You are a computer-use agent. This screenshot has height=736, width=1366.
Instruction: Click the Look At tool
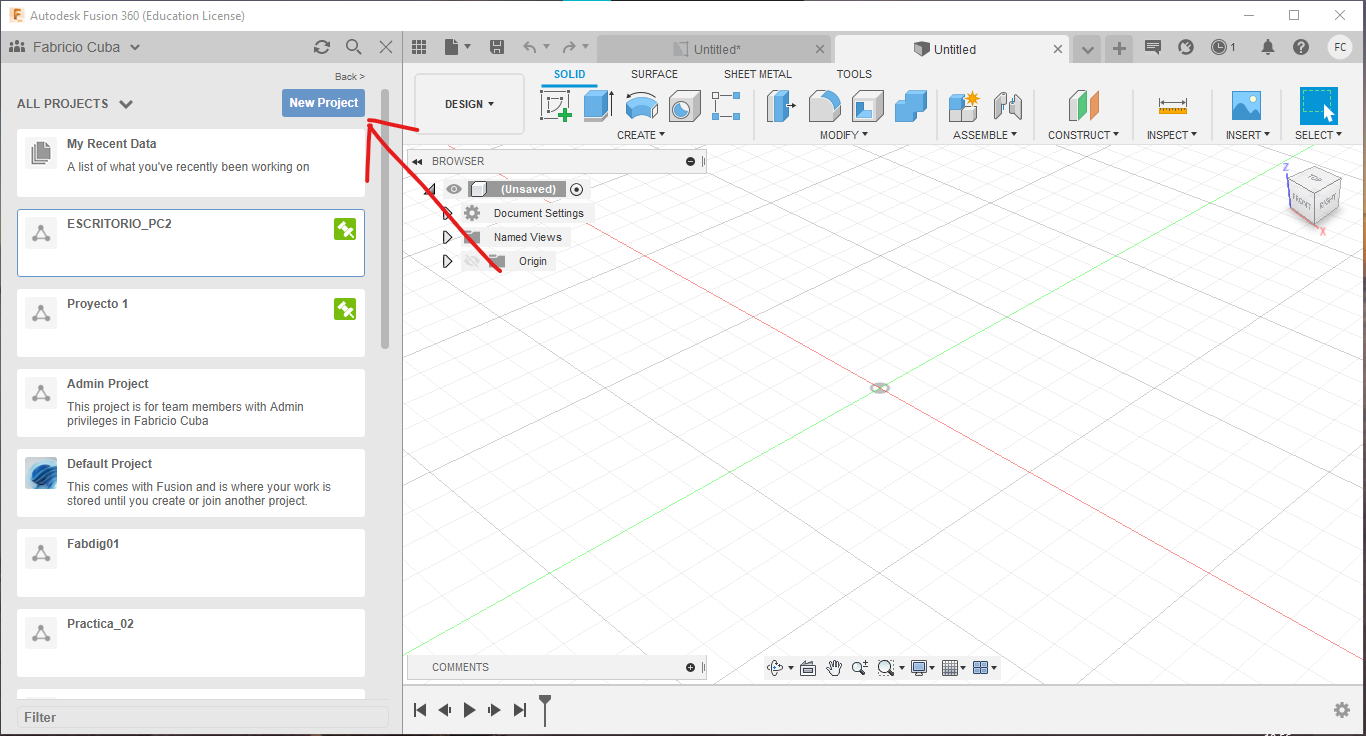click(808, 668)
